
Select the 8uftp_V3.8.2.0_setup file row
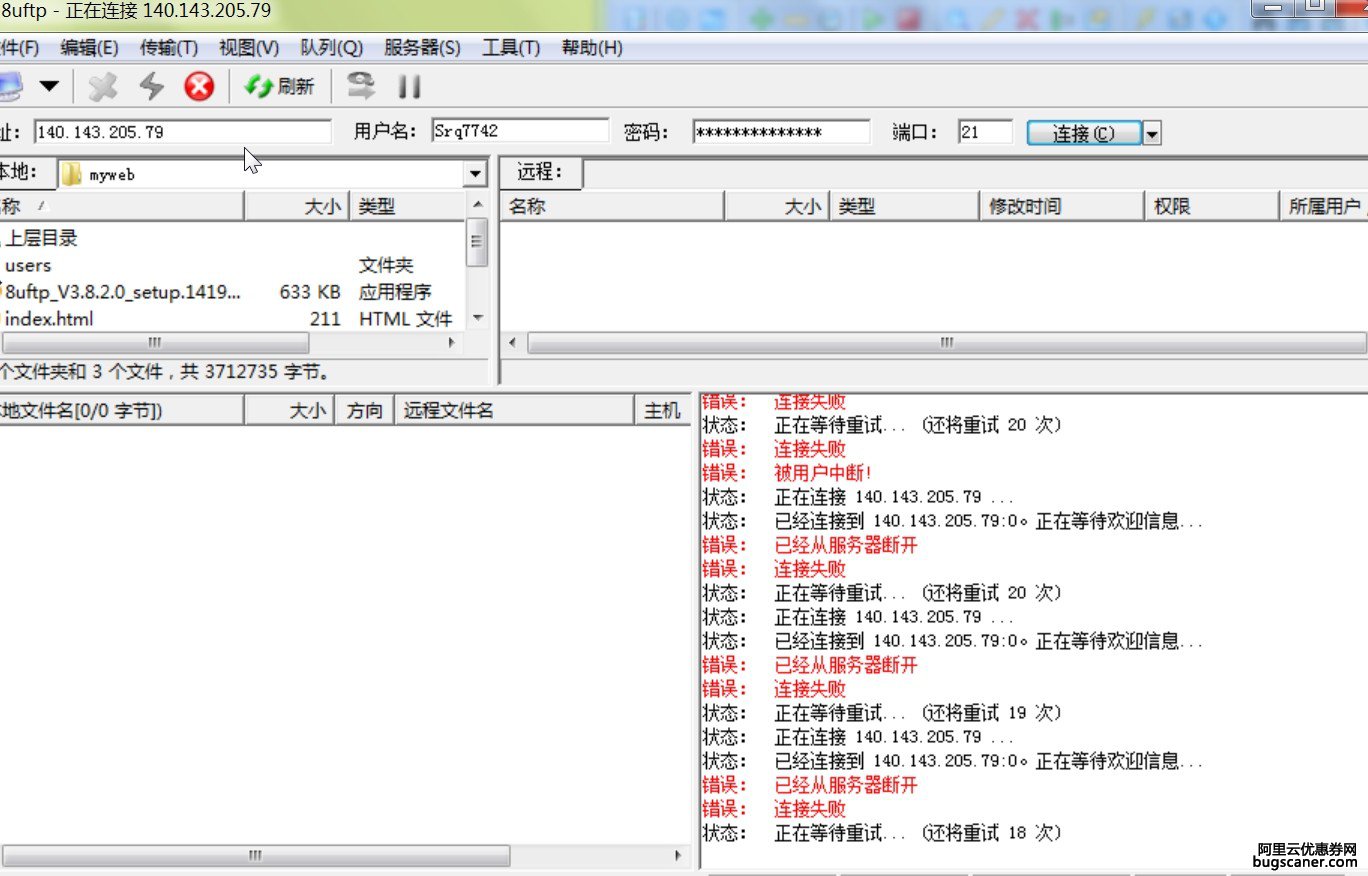pos(232,292)
